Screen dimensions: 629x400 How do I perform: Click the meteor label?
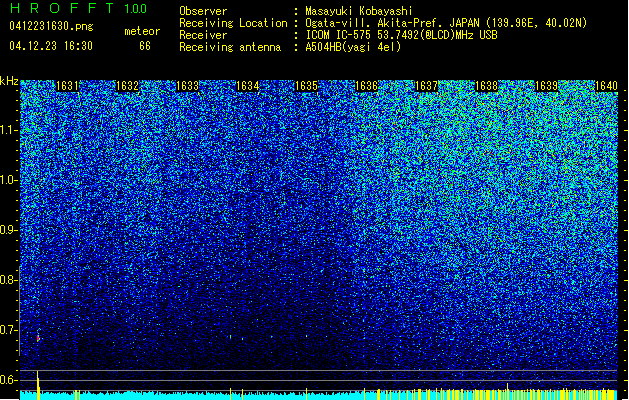point(142,31)
